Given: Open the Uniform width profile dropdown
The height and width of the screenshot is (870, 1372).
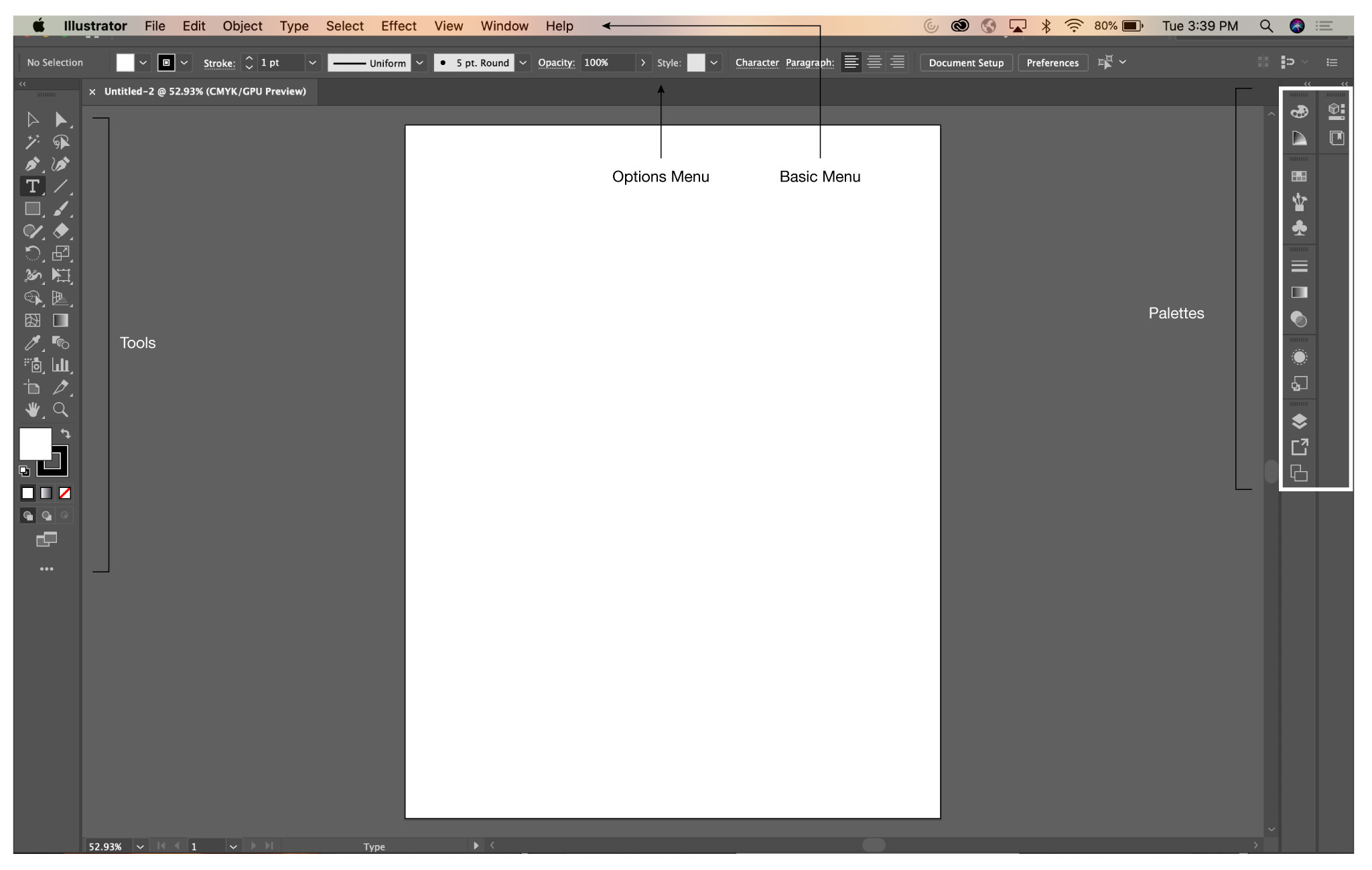Looking at the screenshot, I should pyautogui.click(x=420, y=62).
